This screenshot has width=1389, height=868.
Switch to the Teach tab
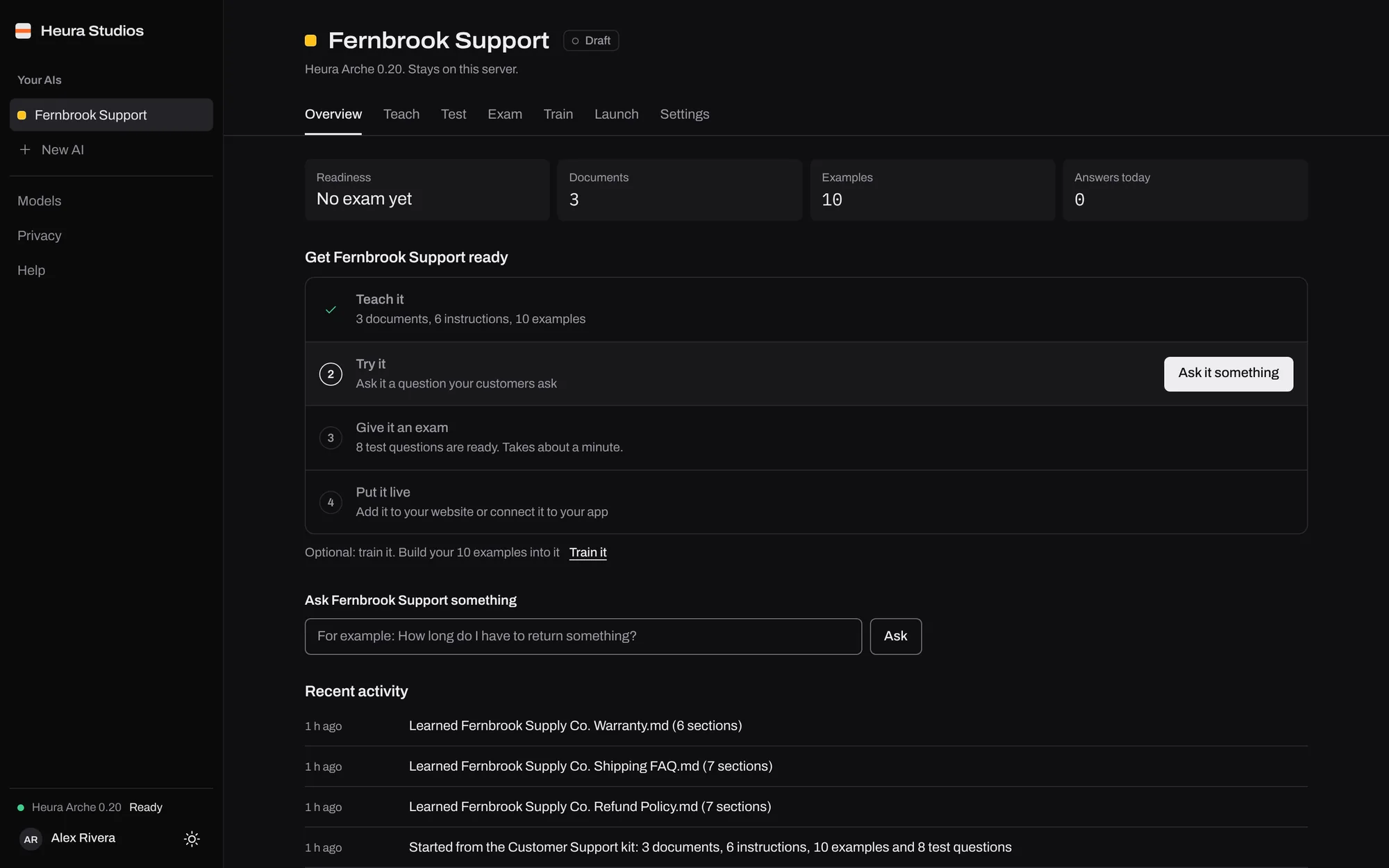coord(401,114)
